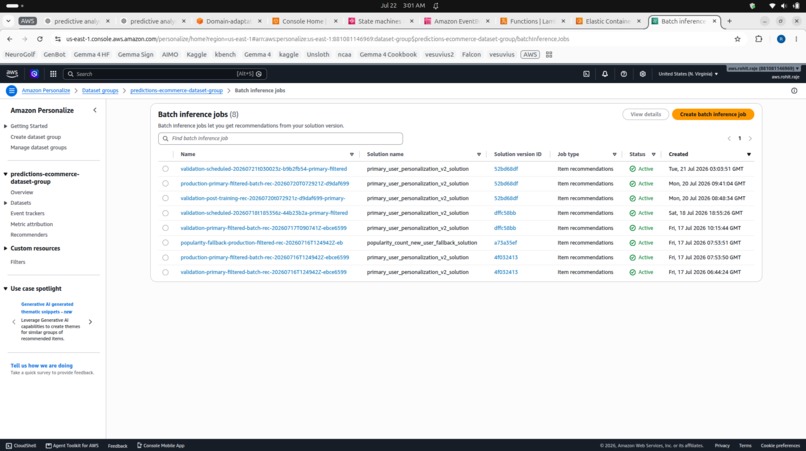The height and width of the screenshot is (451, 806).
Task: Go to next page of jobs table
Action: [750, 138]
